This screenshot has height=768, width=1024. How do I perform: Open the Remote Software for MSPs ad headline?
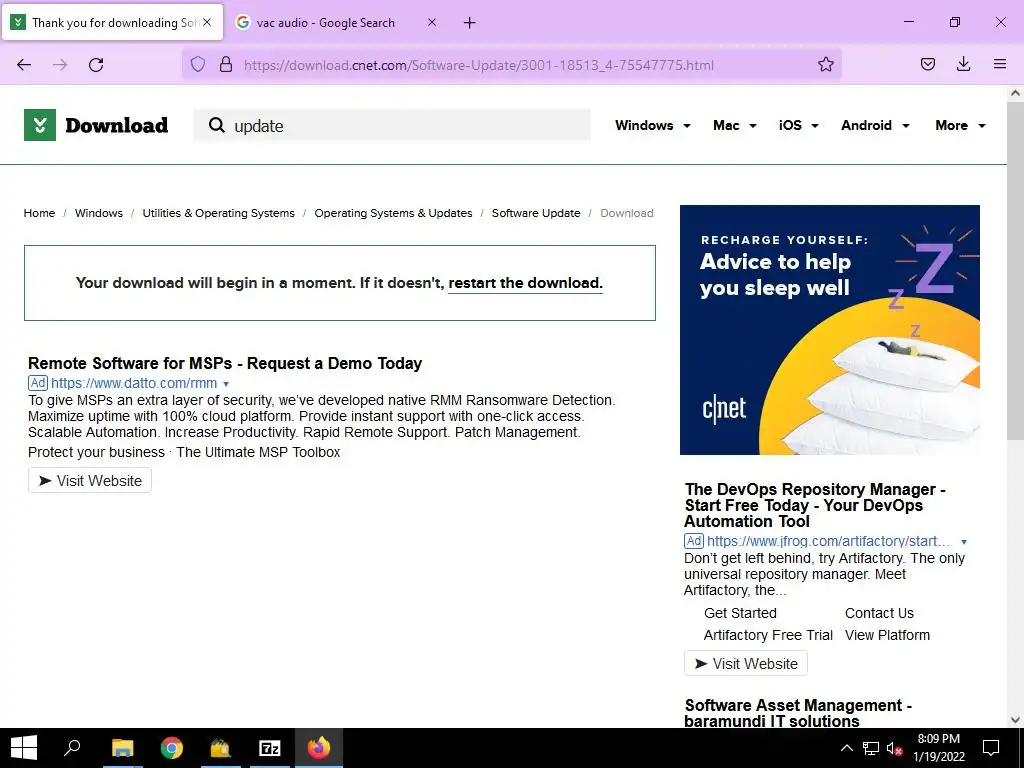pyautogui.click(x=225, y=363)
